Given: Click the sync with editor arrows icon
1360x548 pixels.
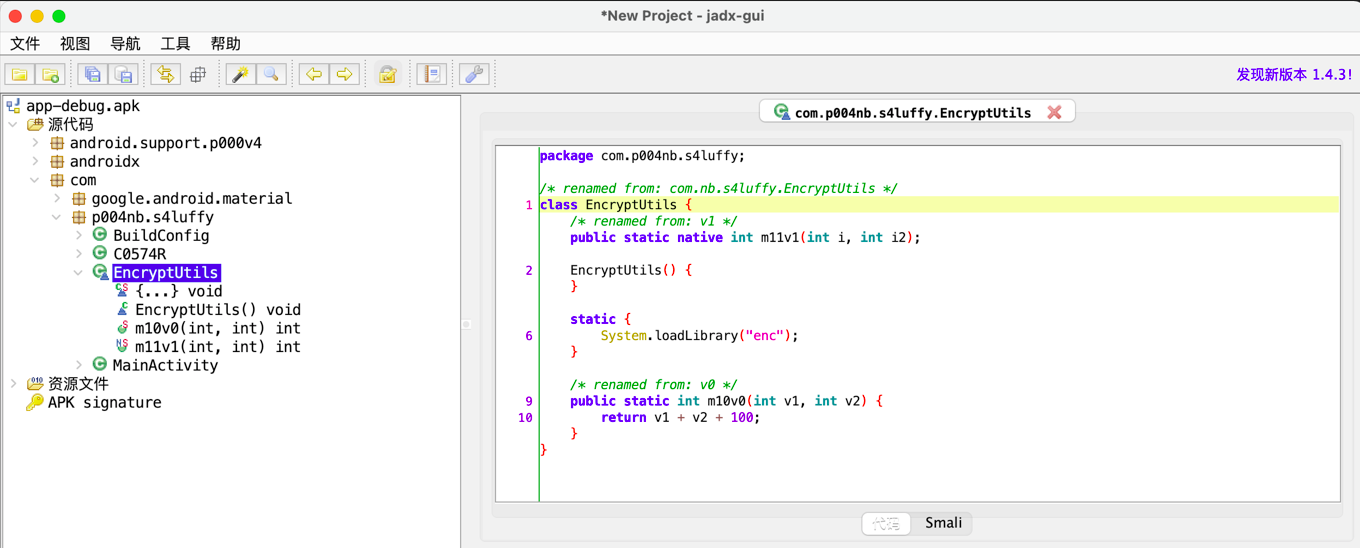Looking at the screenshot, I should [166, 74].
